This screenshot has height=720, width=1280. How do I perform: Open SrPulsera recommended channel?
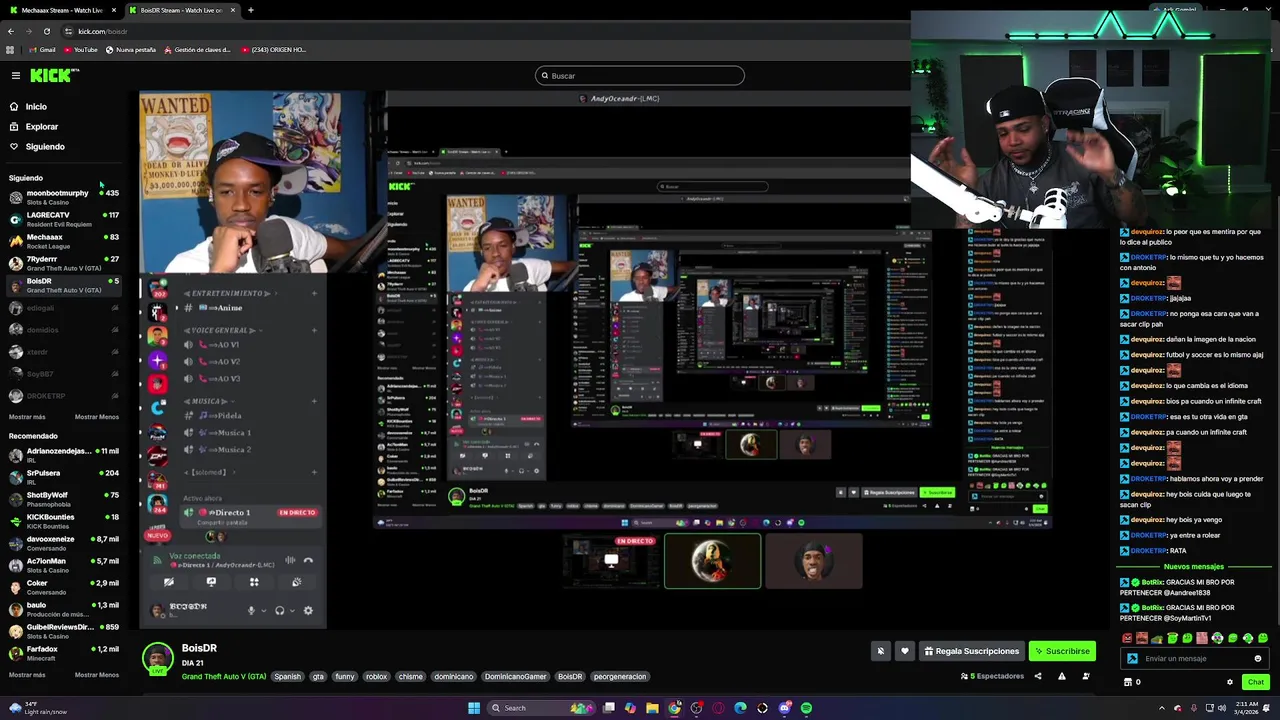[x=64, y=477]
